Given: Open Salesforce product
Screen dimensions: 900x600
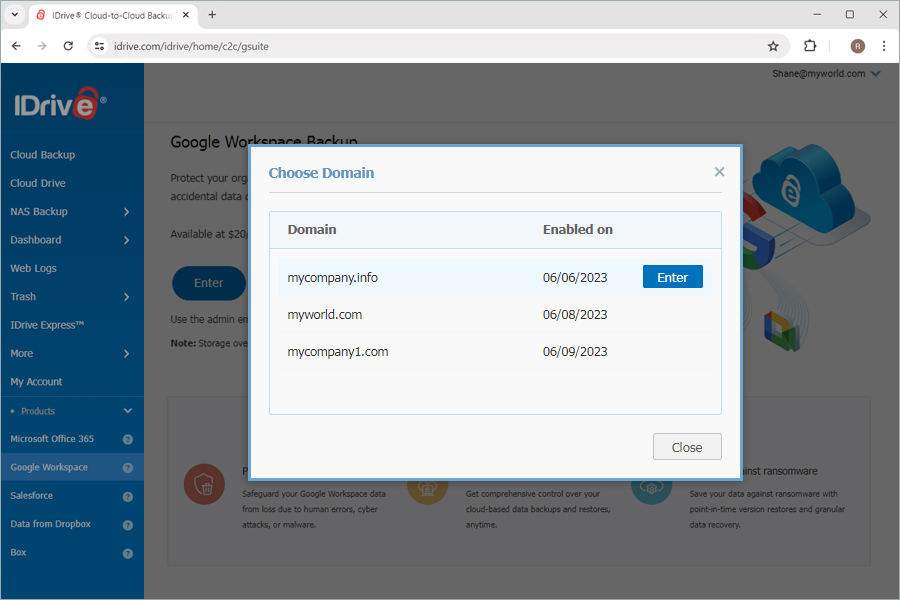Looking at the screenshot, I should point(32,496).
